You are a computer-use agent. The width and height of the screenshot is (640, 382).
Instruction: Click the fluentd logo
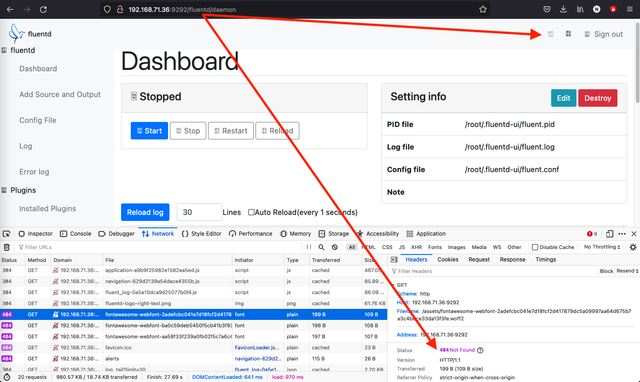click(x=31, y=33)
